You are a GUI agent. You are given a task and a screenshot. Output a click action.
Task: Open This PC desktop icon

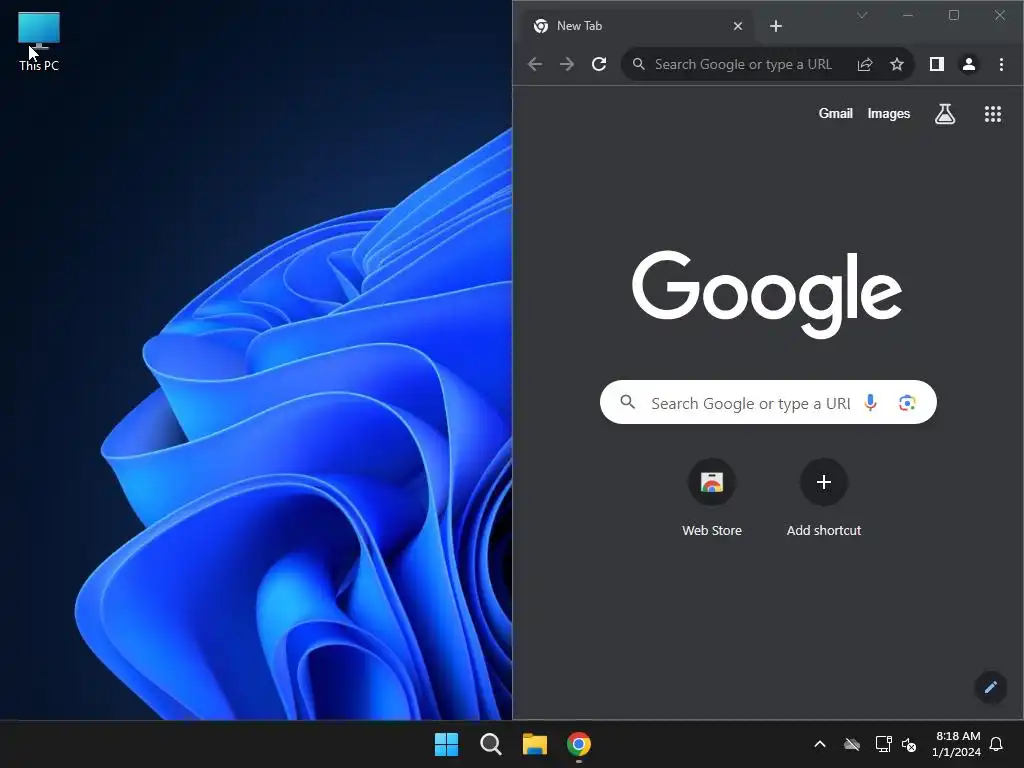39,42
